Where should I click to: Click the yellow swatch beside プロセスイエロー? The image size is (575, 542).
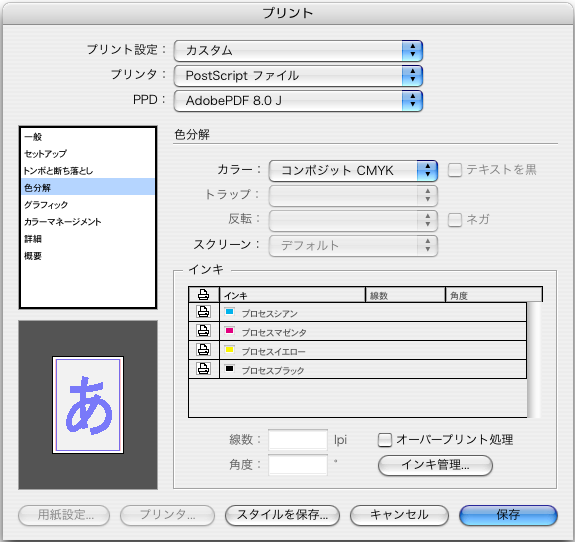pos(230,349)
